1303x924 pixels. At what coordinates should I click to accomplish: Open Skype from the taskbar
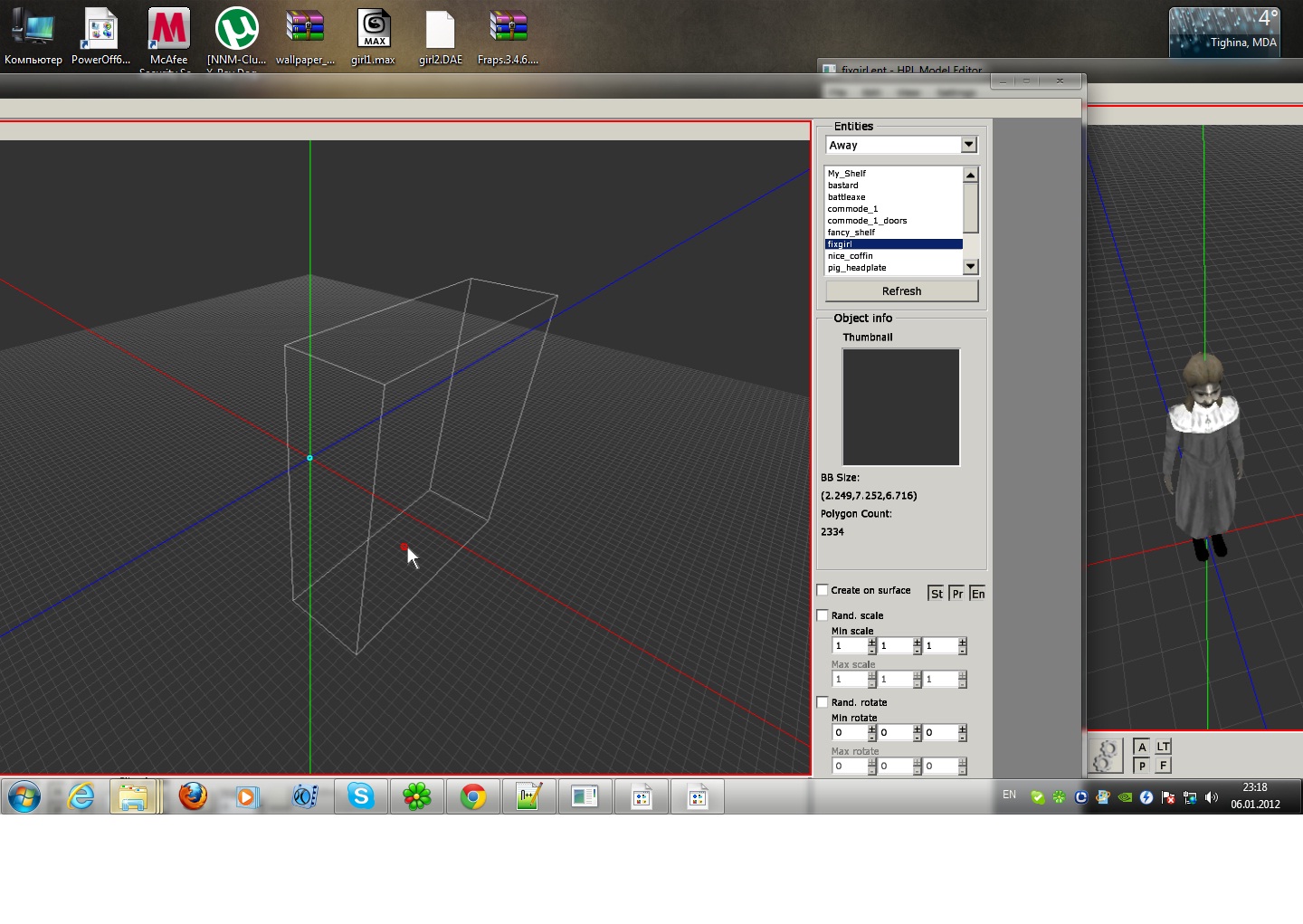[361, 796]
